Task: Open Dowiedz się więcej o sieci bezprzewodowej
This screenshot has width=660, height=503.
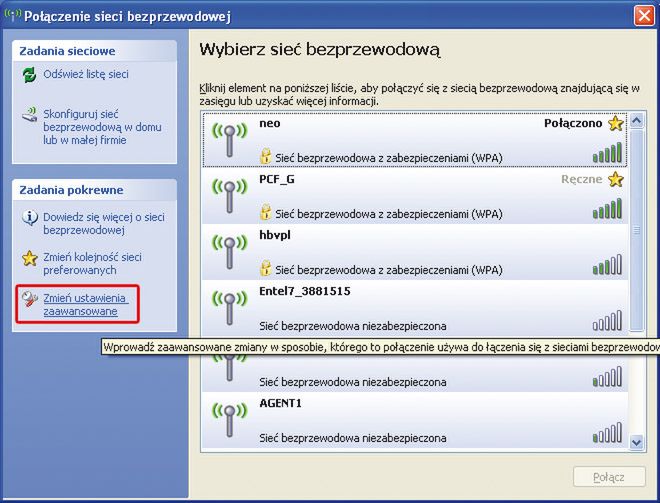Action: click(104, 224)
